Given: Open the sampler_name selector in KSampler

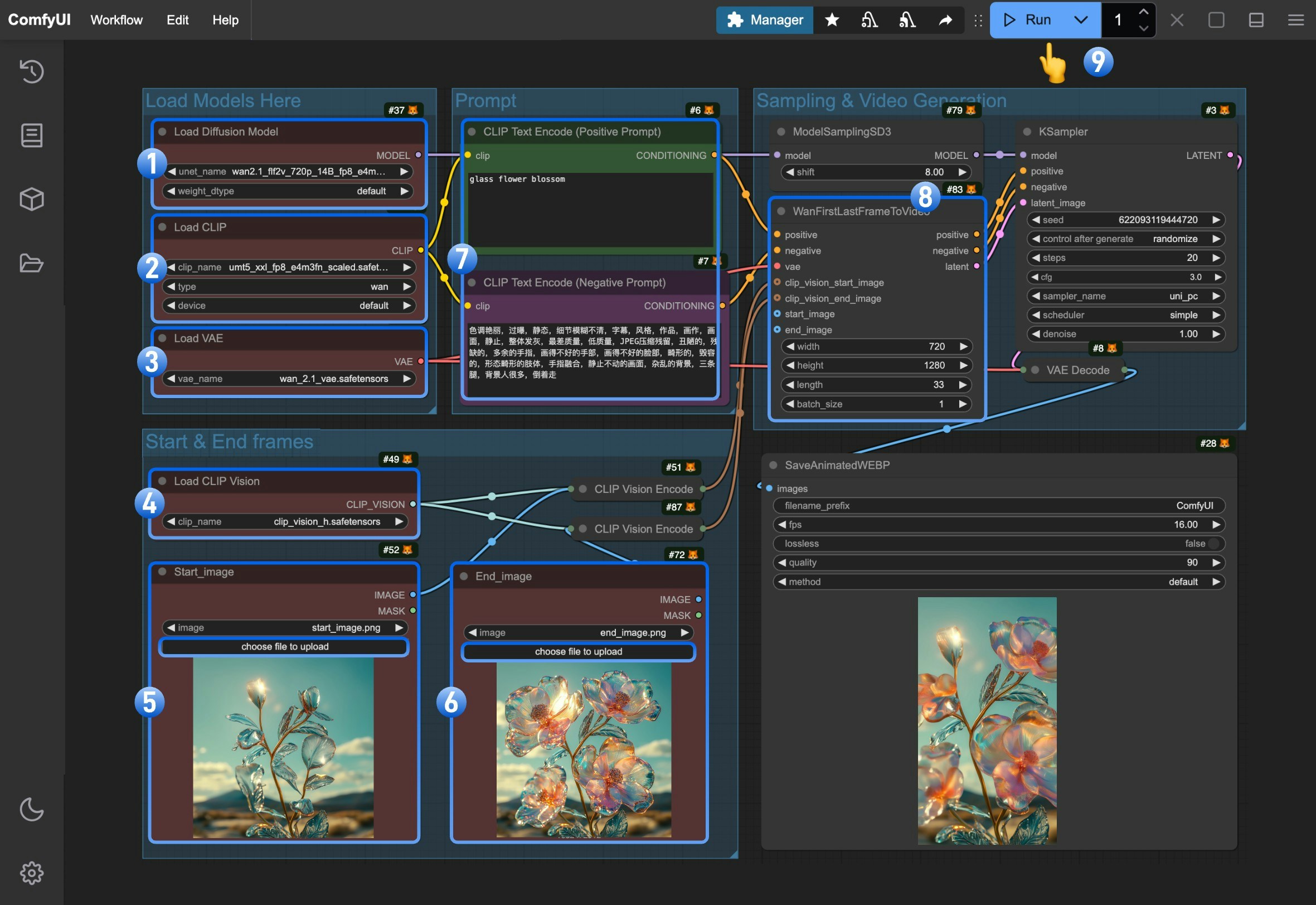Looking at the screenshot, I should point(1125,296).
